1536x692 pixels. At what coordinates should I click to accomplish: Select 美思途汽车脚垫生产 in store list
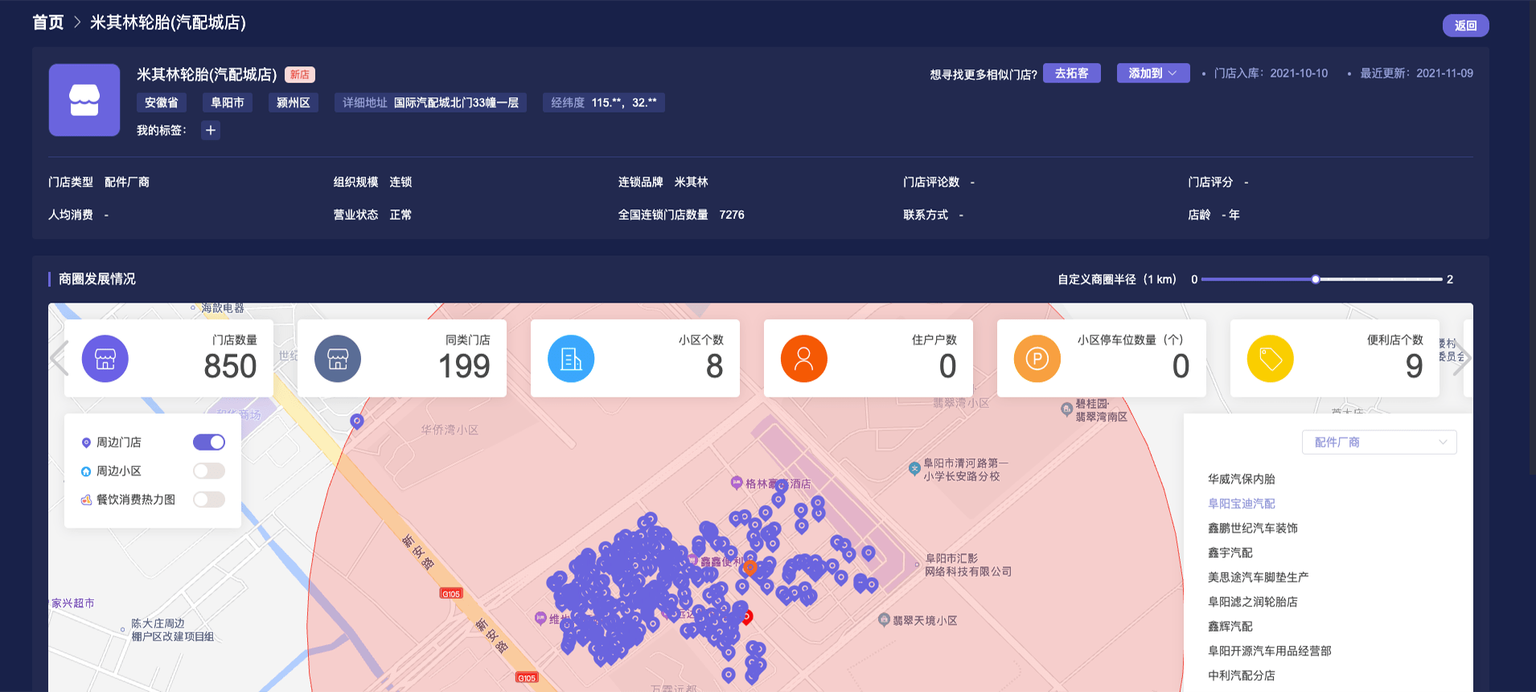[1258, 577]
